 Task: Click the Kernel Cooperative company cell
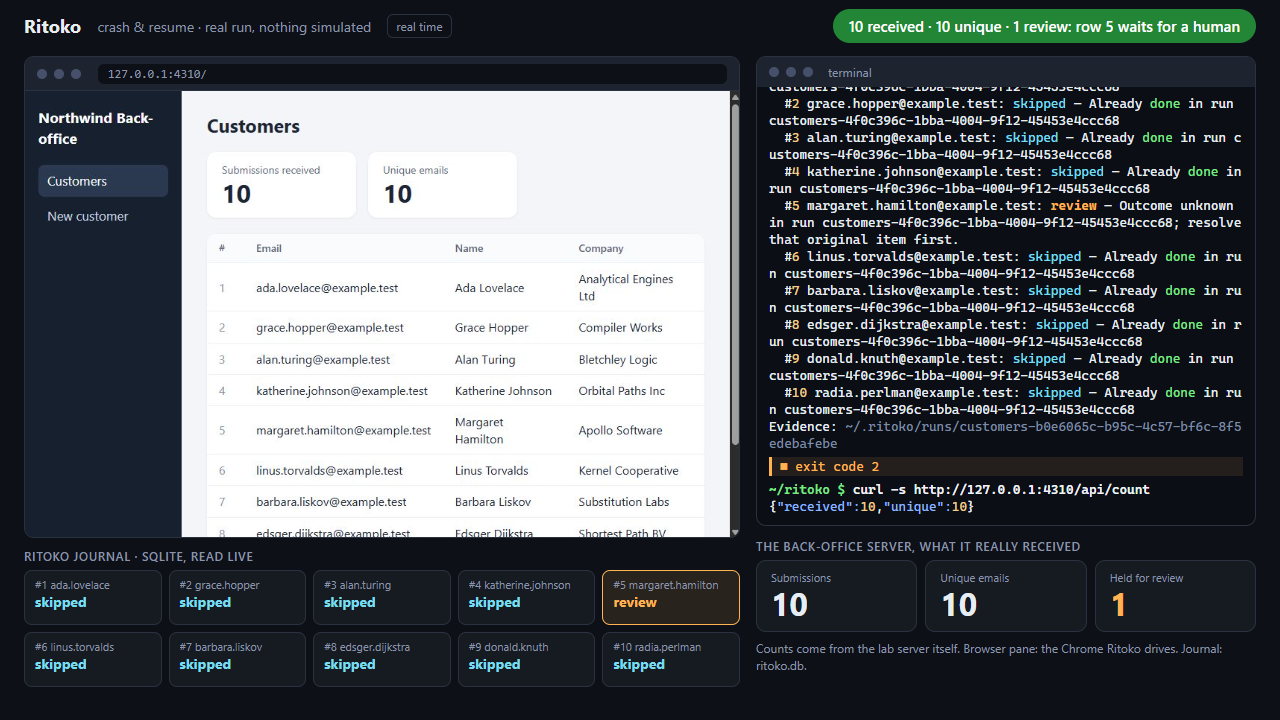(628, 470)
